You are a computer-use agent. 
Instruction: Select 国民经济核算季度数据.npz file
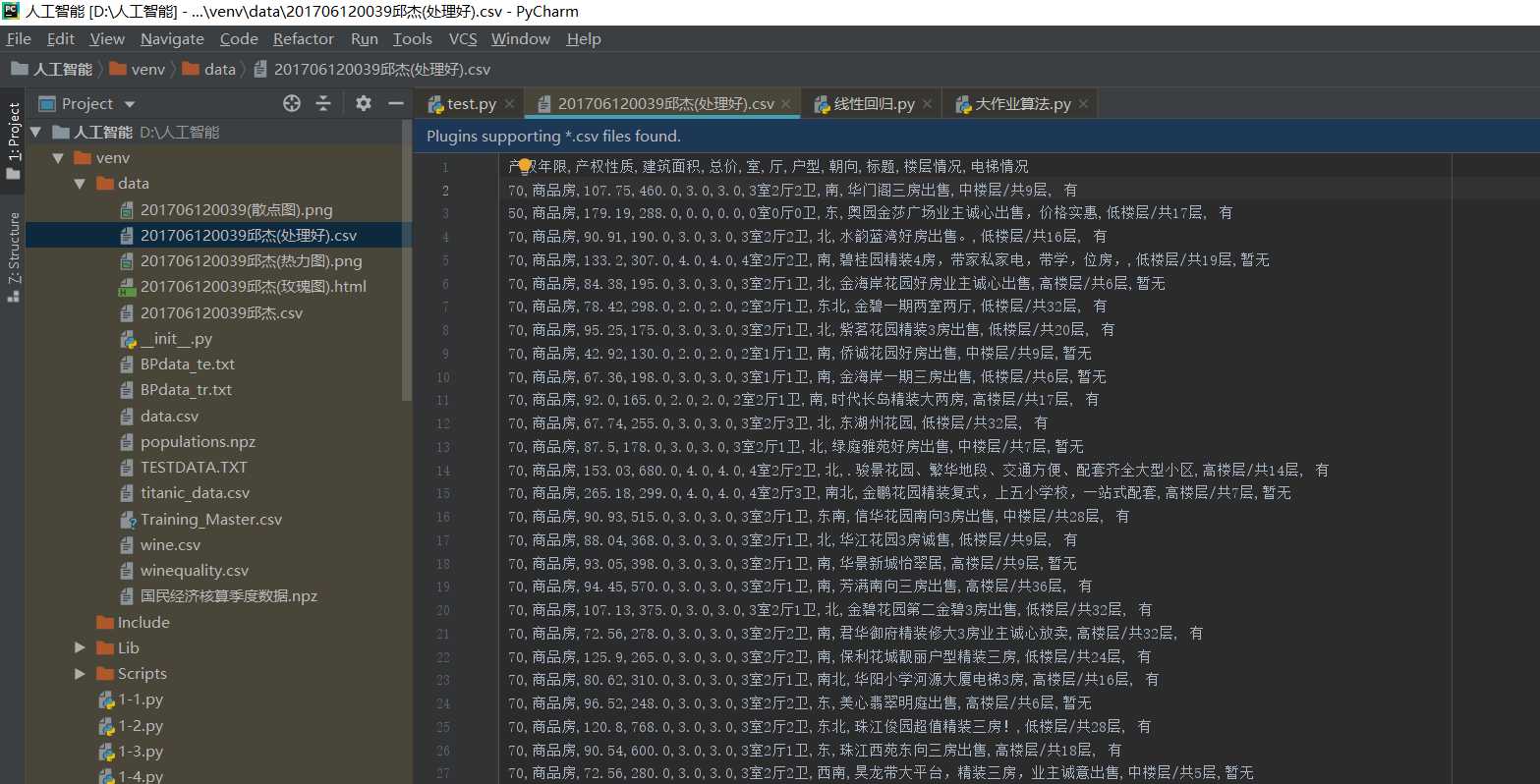[x=229, y=596]
